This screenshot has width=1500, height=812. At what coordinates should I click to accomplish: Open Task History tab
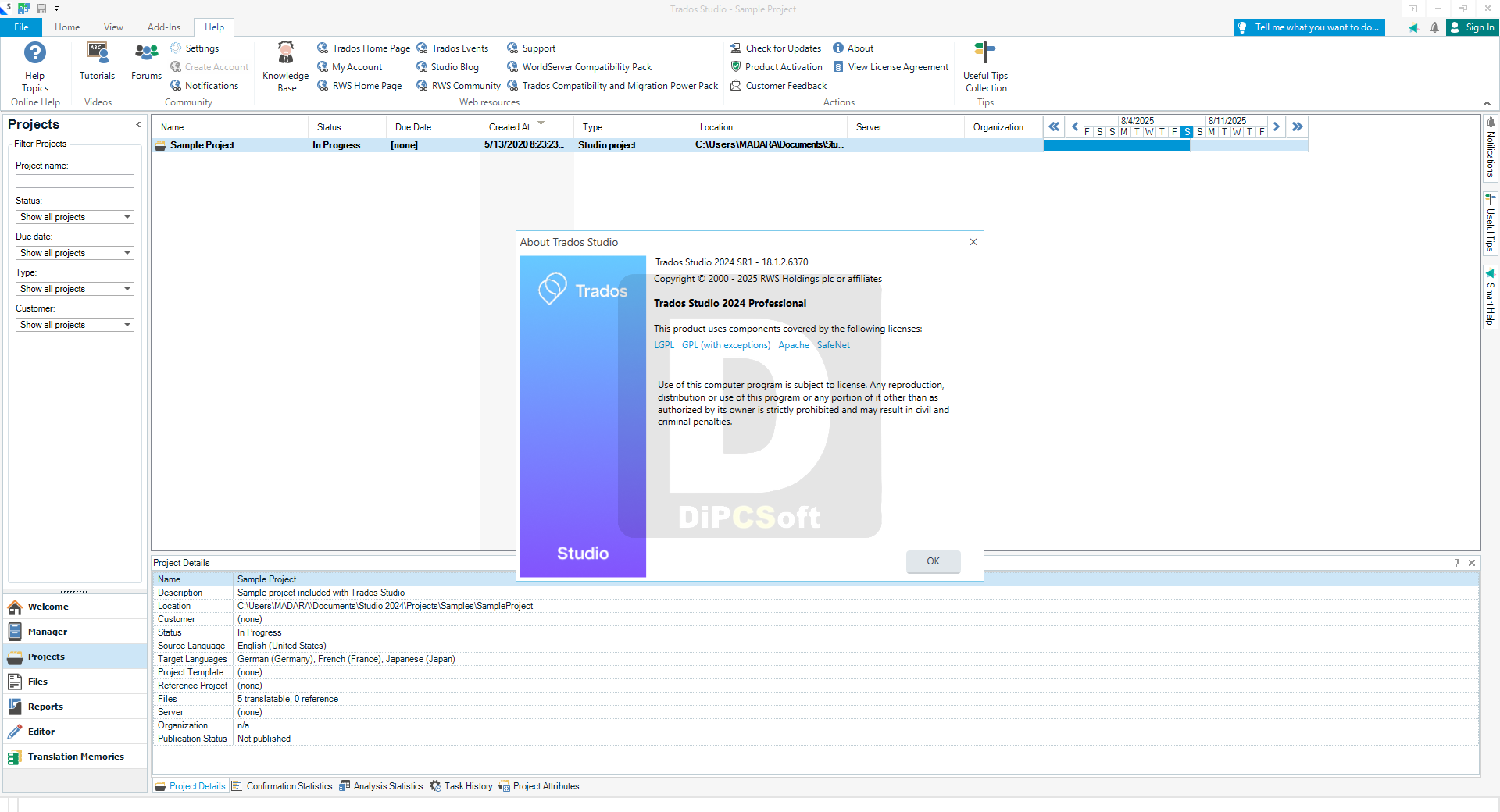pyautogui.click(x=461, y=786)
